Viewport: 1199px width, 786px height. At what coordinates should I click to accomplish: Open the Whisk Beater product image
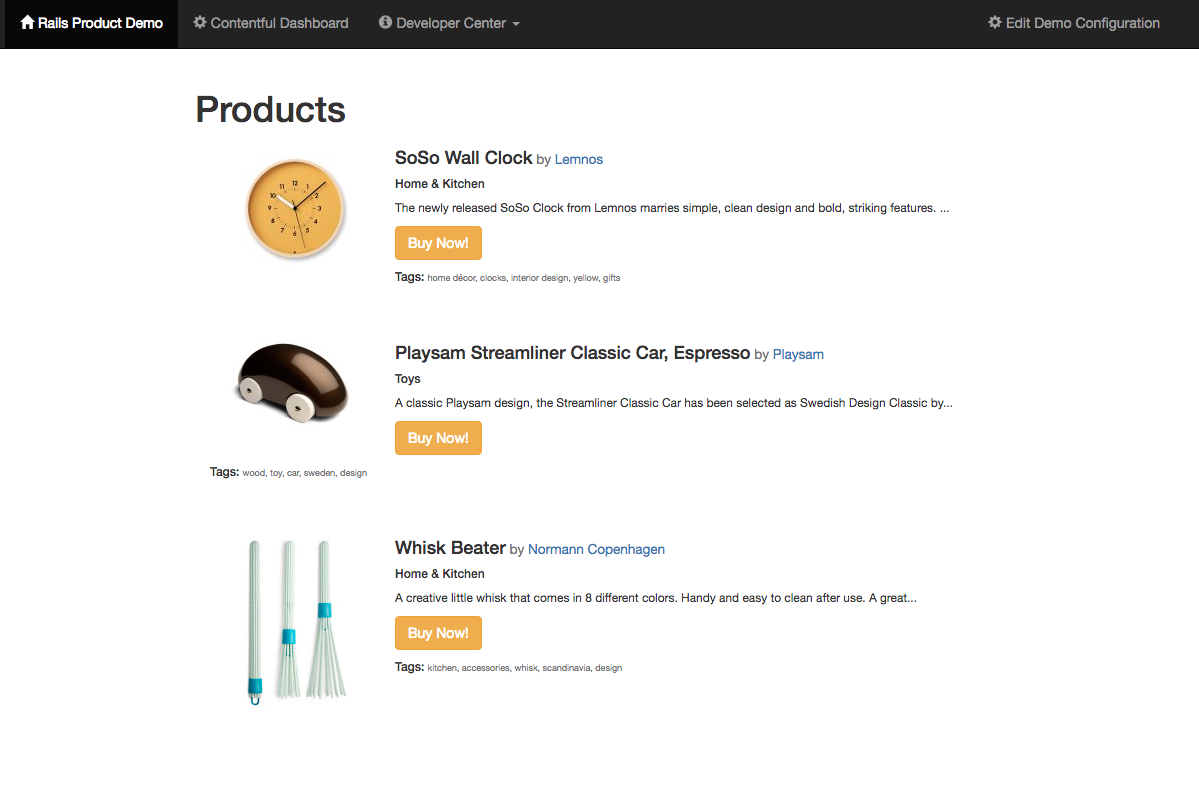pos(296,622)
